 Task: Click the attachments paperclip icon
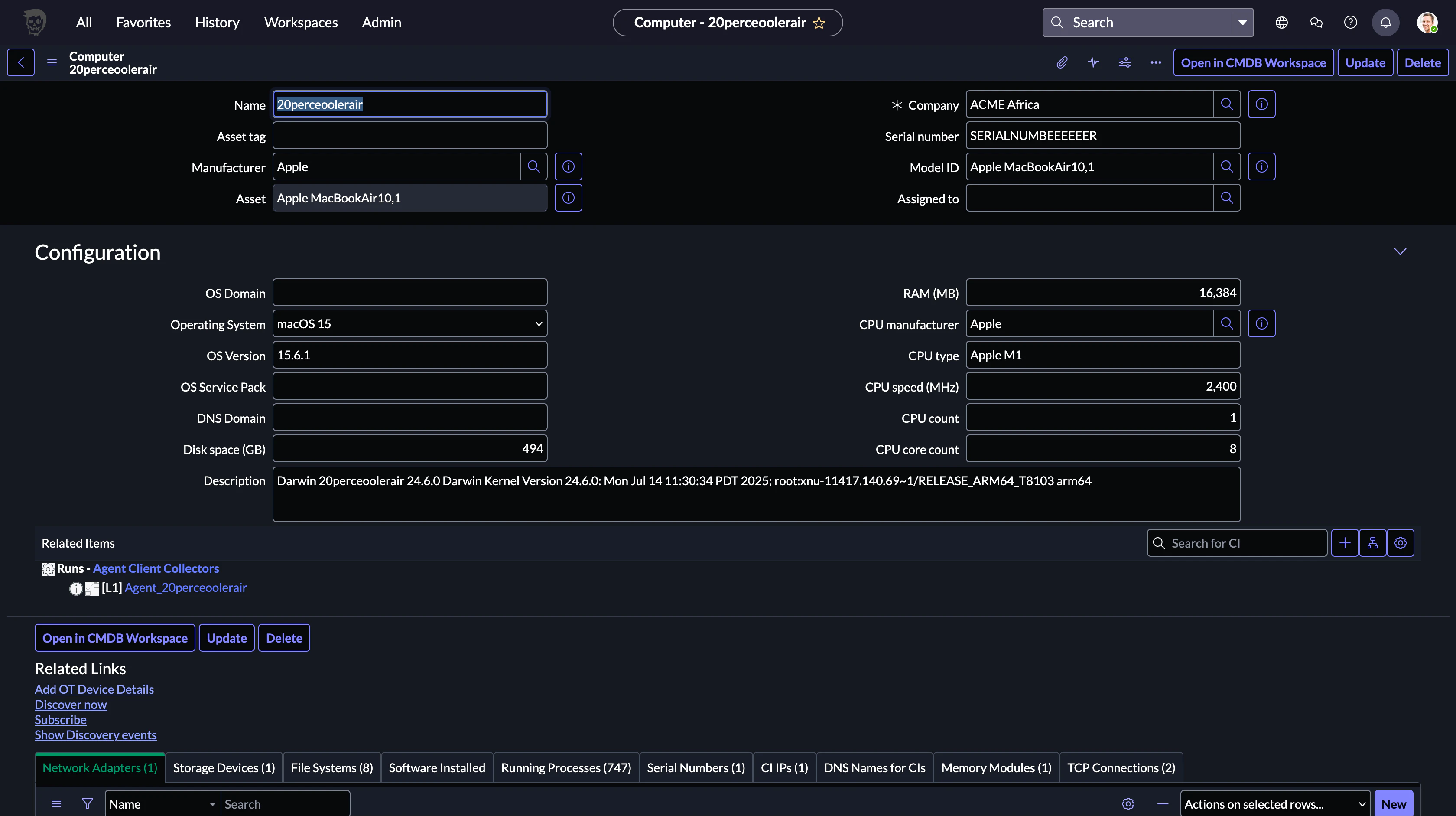(x=1062, y=62)
